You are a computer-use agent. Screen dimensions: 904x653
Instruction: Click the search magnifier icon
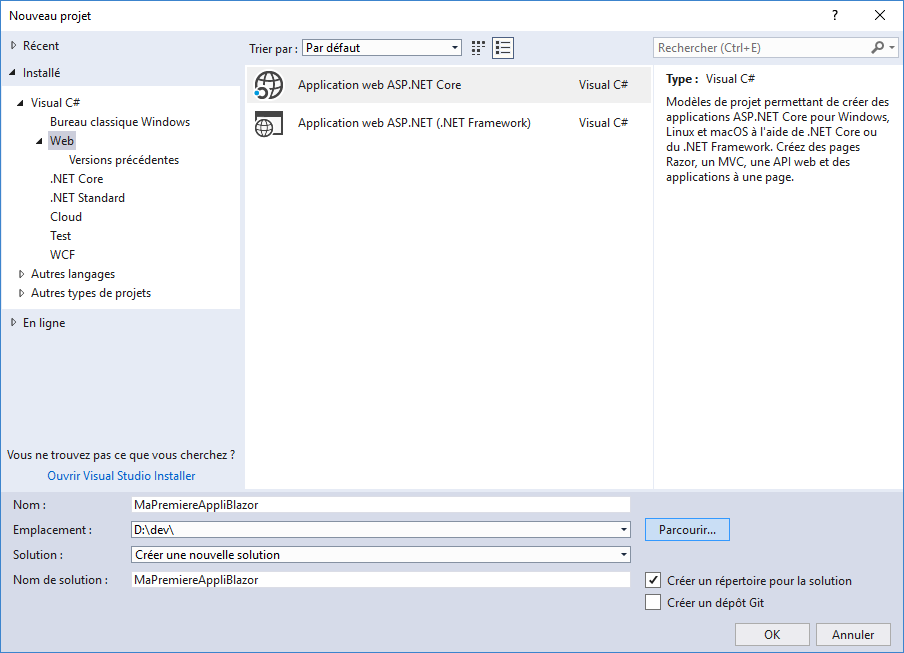tap(877, 47)
